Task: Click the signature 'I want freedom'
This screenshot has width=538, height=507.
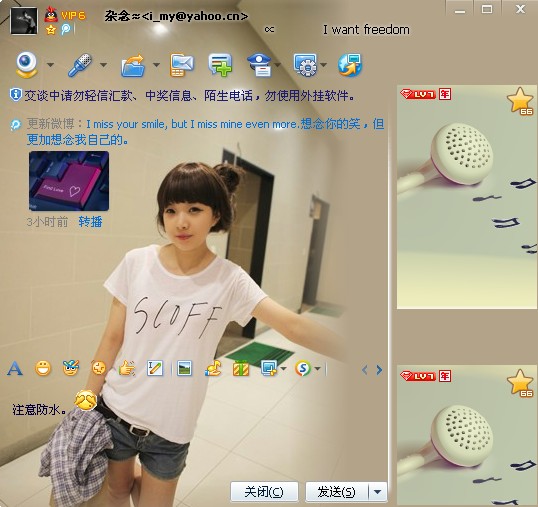Action: coord(366,30)
